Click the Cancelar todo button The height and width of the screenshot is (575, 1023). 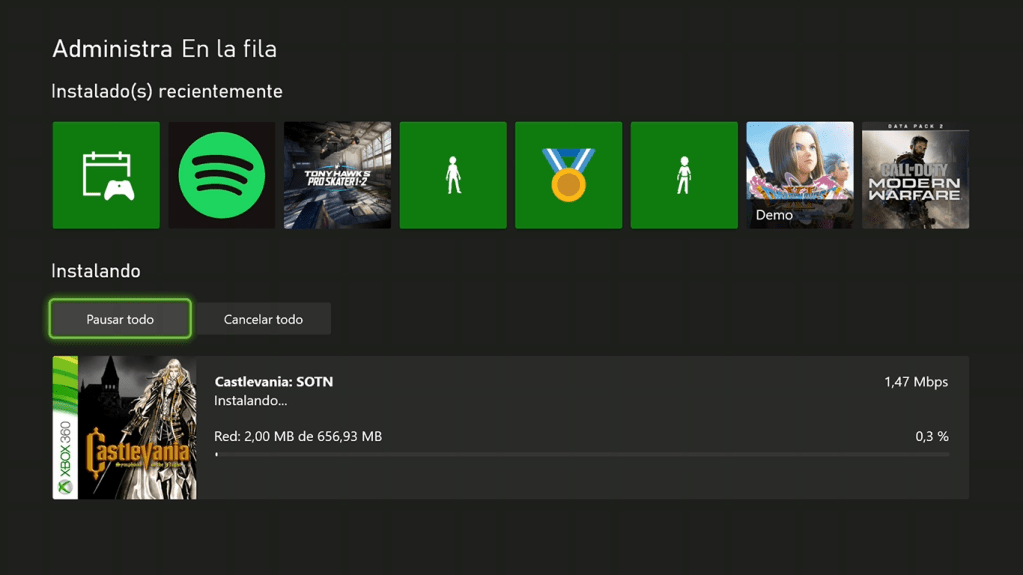(264, 319)
